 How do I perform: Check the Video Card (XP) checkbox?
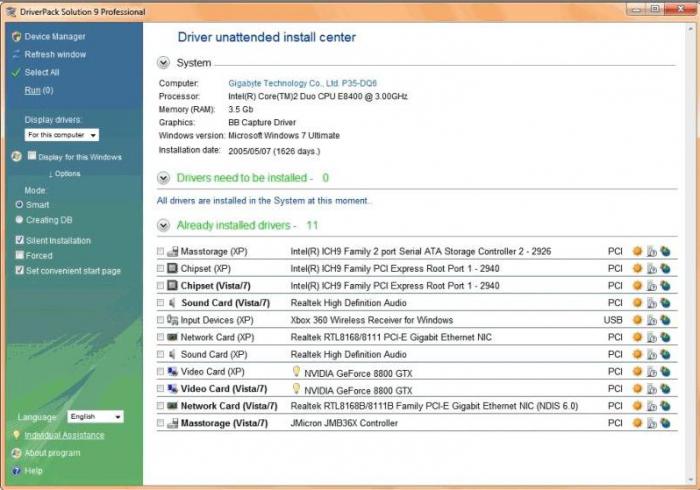[x=160, y=371]
